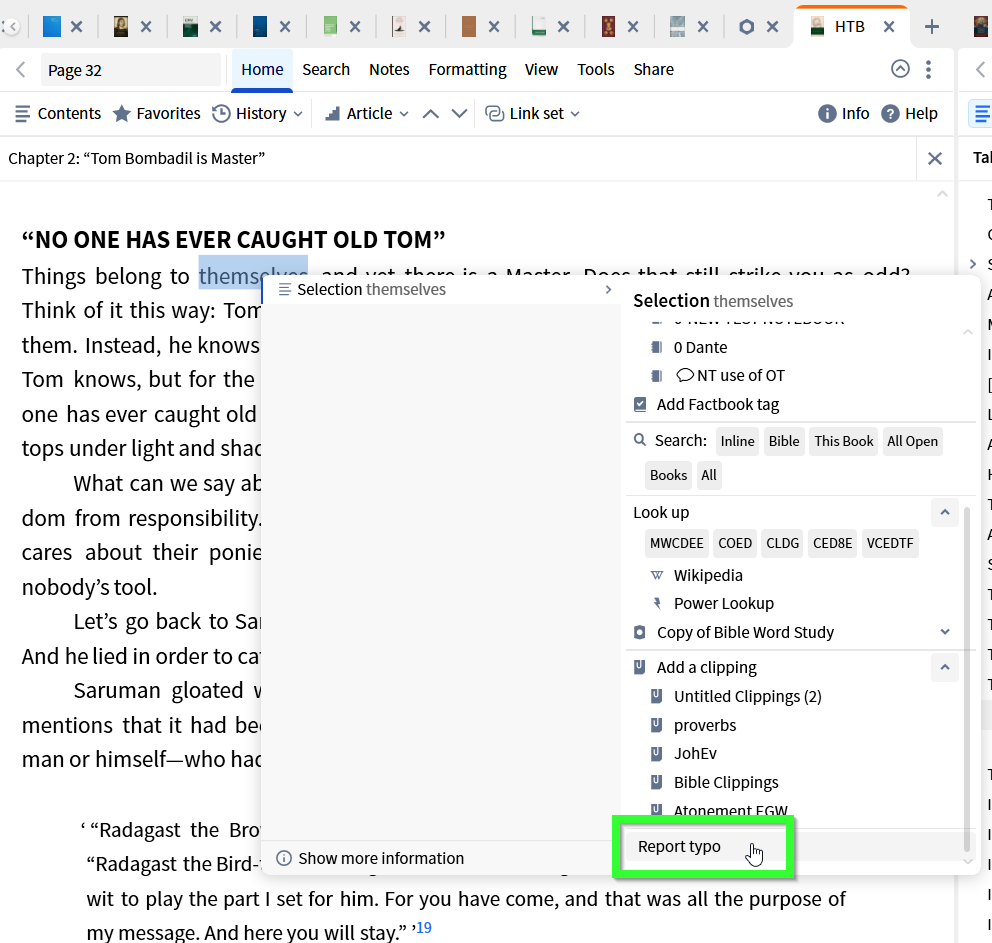
Task: Go to next article with down arrow
Action: click(x=459, y=114)
